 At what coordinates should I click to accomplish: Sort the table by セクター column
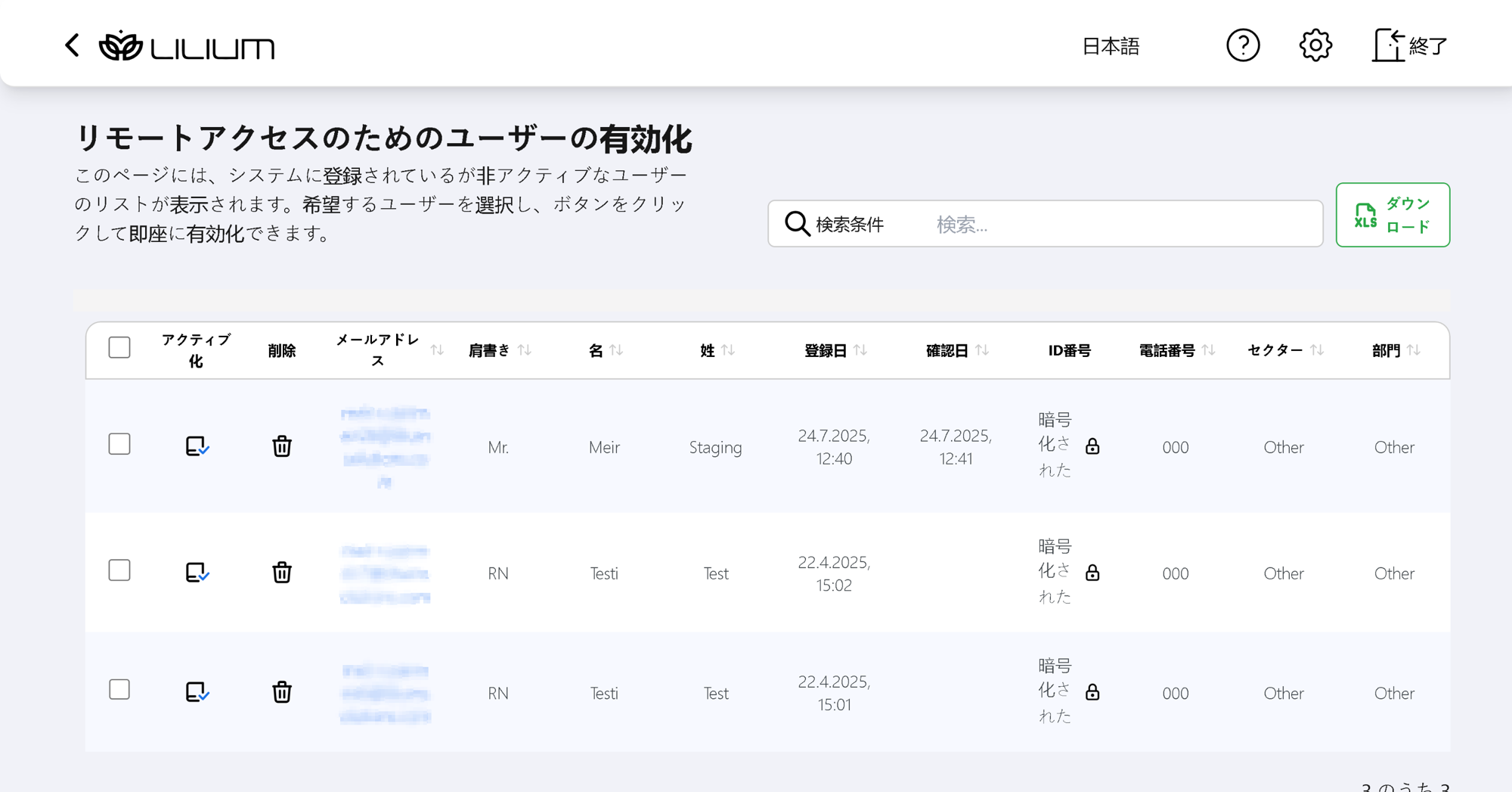click(x=1316, y=350)
